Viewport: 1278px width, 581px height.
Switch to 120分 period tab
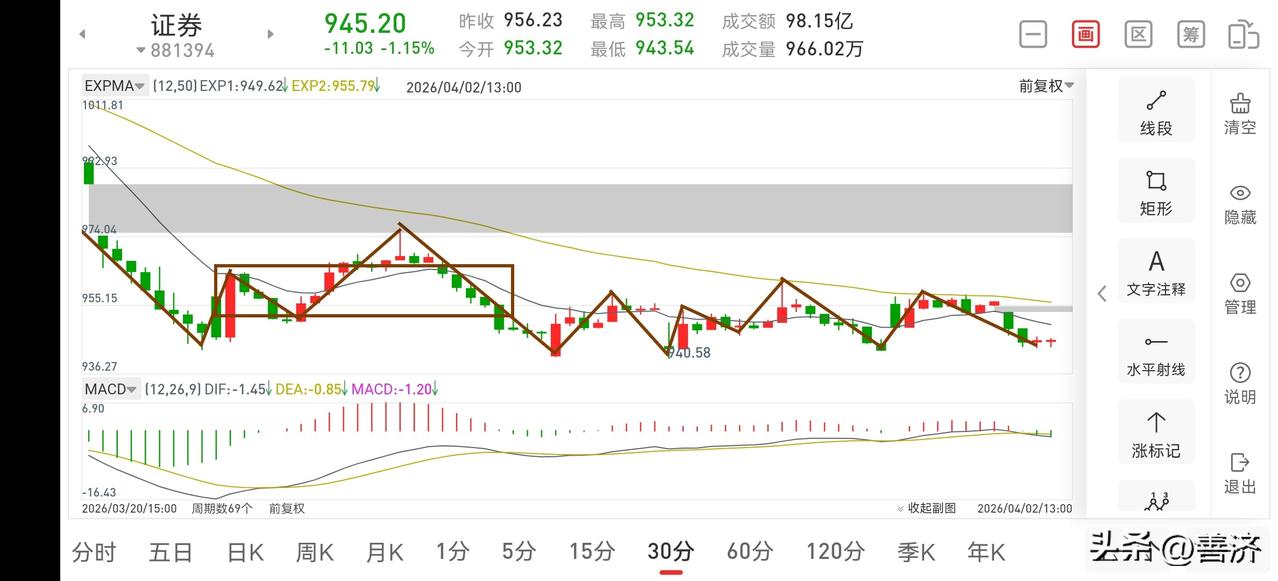click(835, 551)
